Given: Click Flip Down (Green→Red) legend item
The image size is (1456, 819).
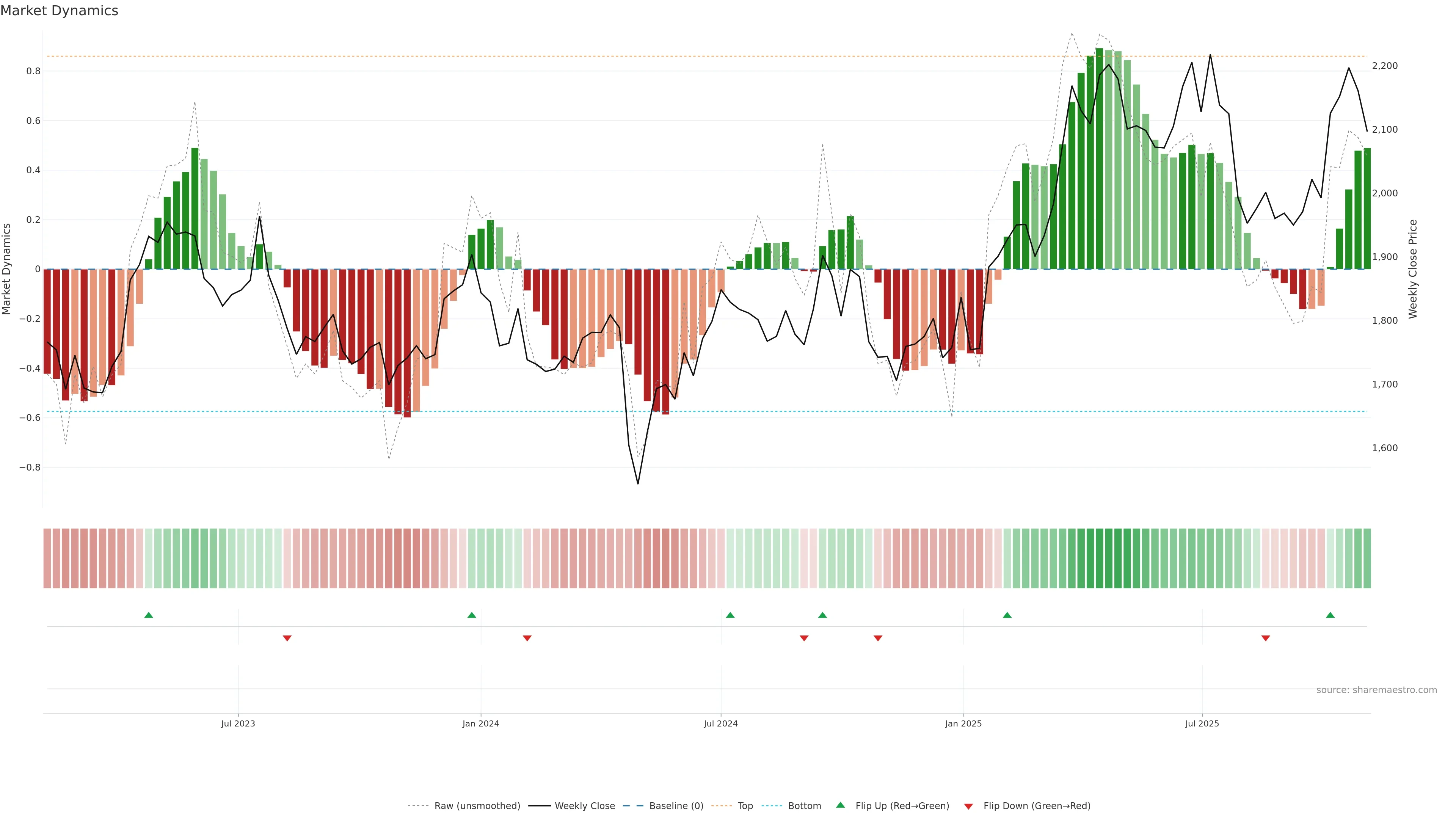Looking at the screenshot, I should 1037,806.
